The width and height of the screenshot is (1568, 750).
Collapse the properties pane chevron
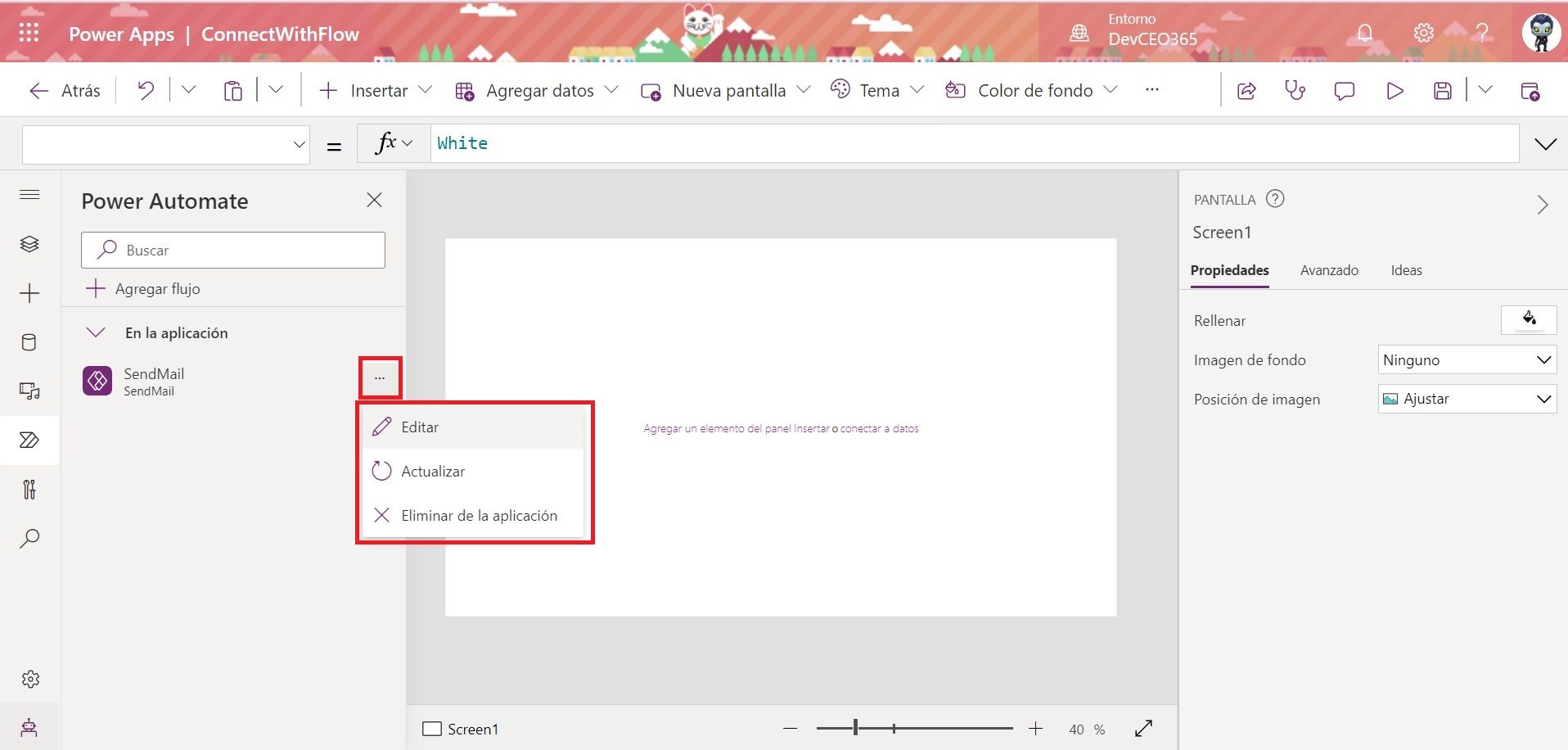tap(1543, 205)
